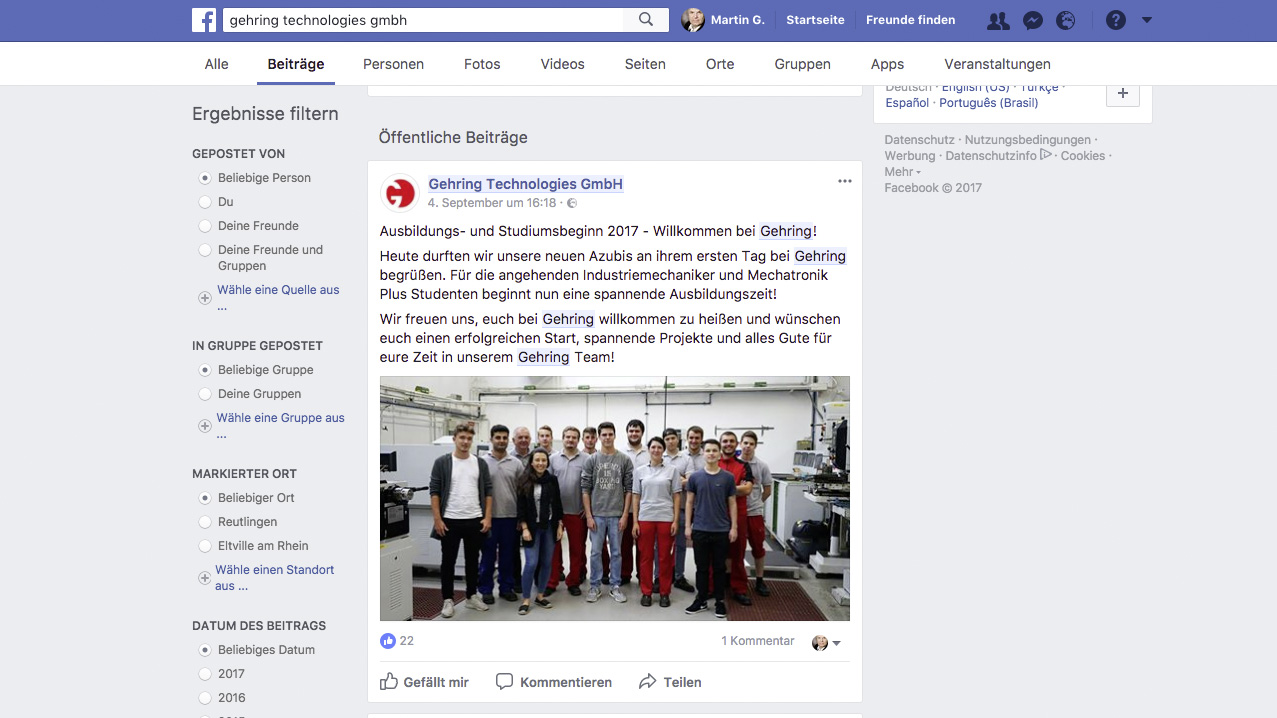
Task: Select the 'Du' radio option
Action: click(205, 202)
